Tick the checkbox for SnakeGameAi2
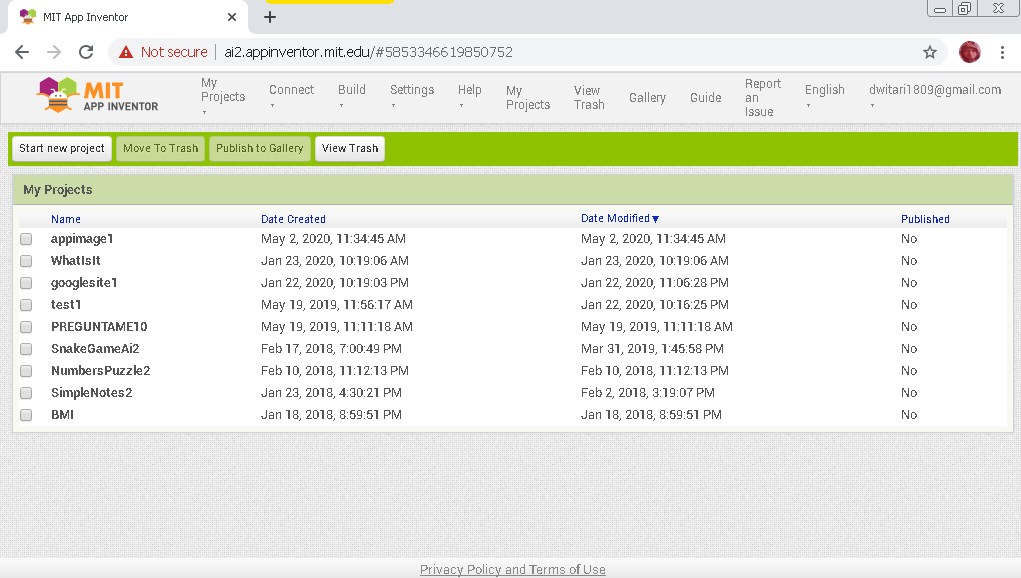 click(26, 349)
